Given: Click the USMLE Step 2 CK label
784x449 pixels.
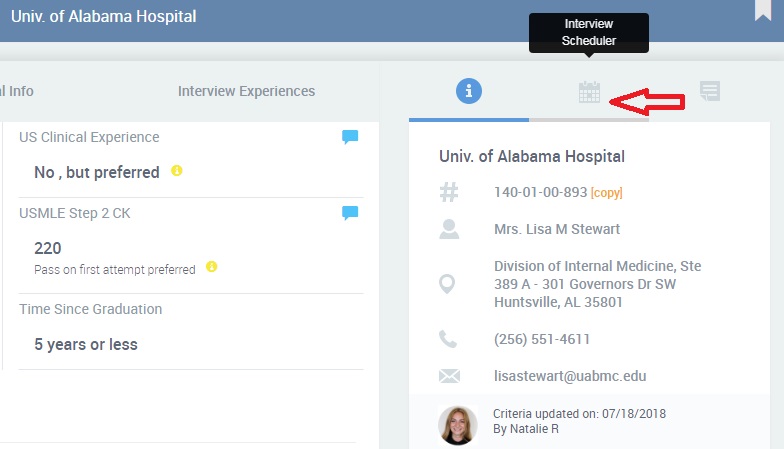Looking at the screenshot, I should click(74, 213).
